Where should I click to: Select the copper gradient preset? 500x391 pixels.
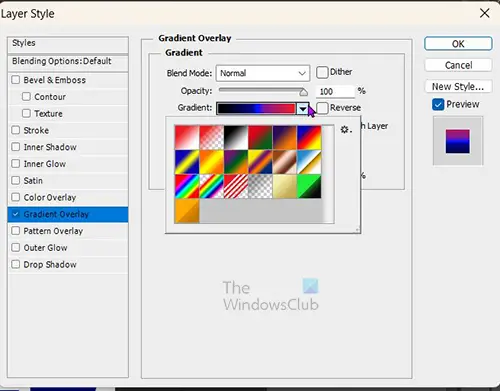tap(285, 162)
